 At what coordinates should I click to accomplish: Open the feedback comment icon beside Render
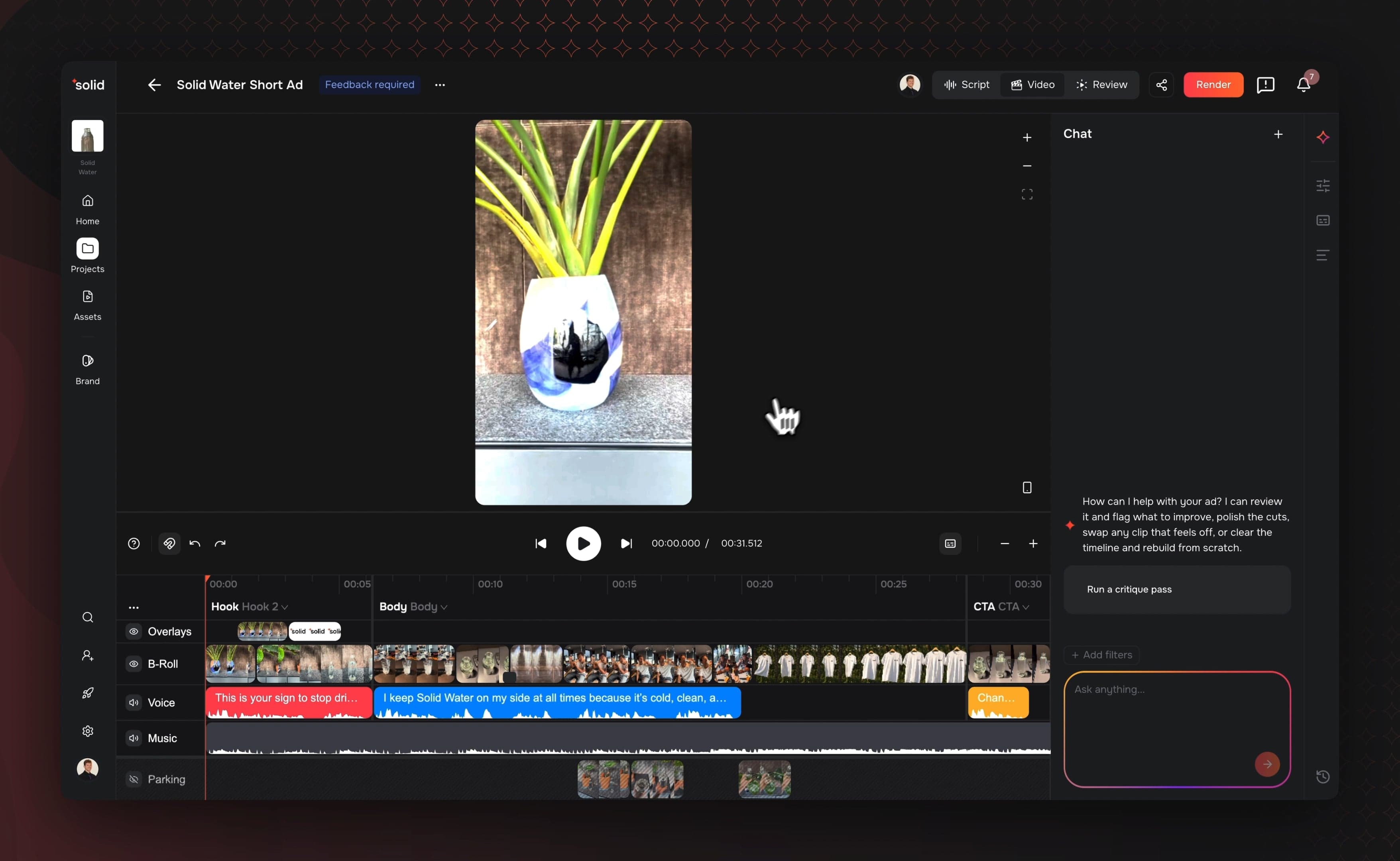click(1265, 85)
